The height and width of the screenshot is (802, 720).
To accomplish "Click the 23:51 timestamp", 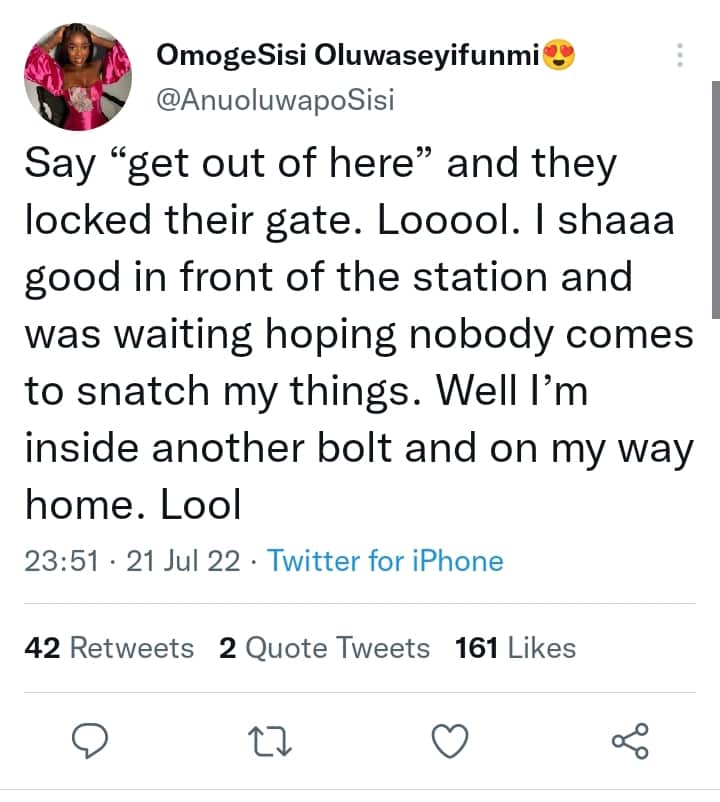I will pos(60,561).
